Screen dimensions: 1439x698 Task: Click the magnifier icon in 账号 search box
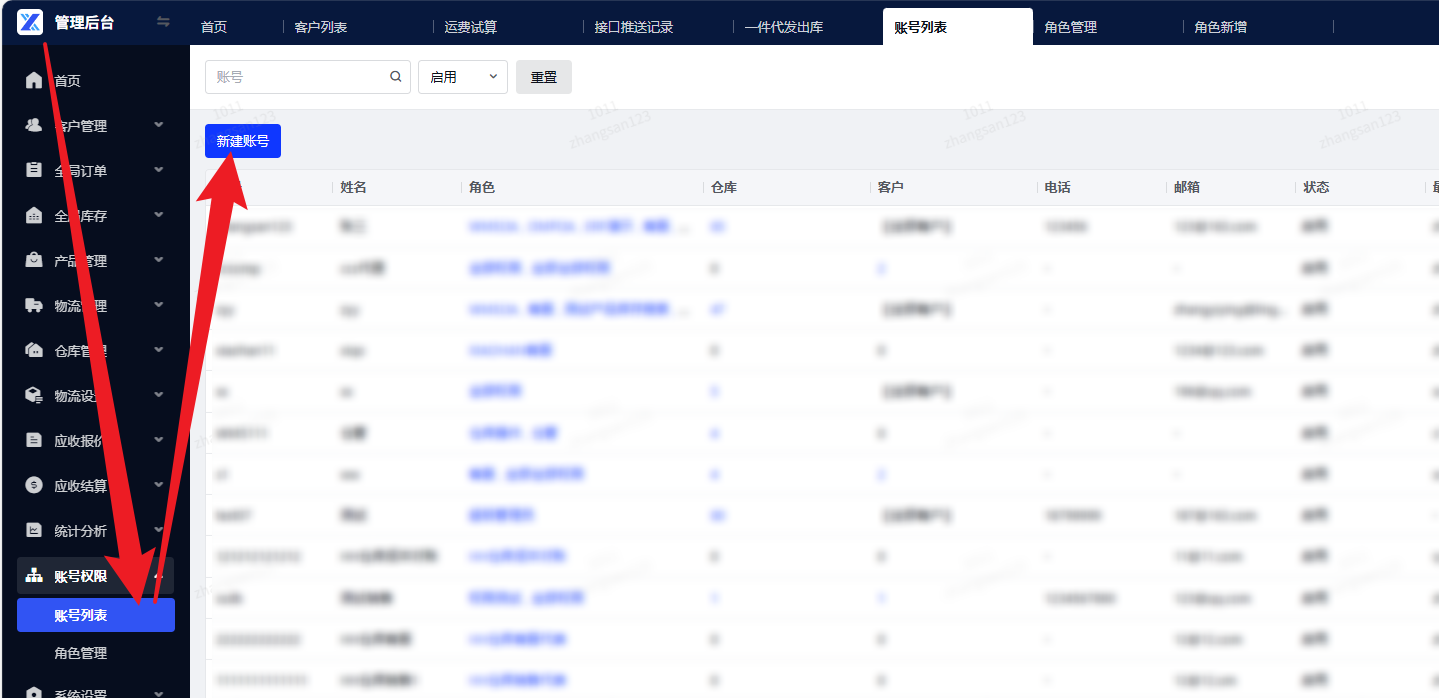[x=395, y=76]
